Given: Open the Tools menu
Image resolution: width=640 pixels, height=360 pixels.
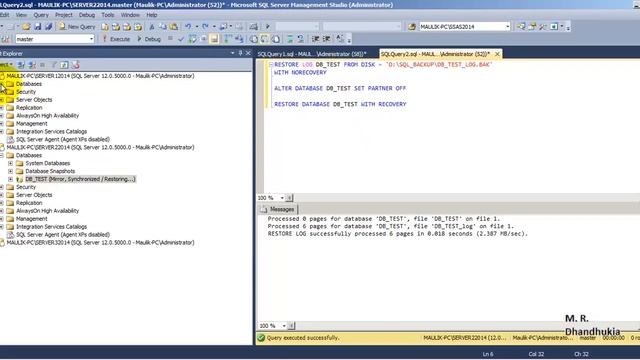Looking at the screenshot, I should [108, 15].
